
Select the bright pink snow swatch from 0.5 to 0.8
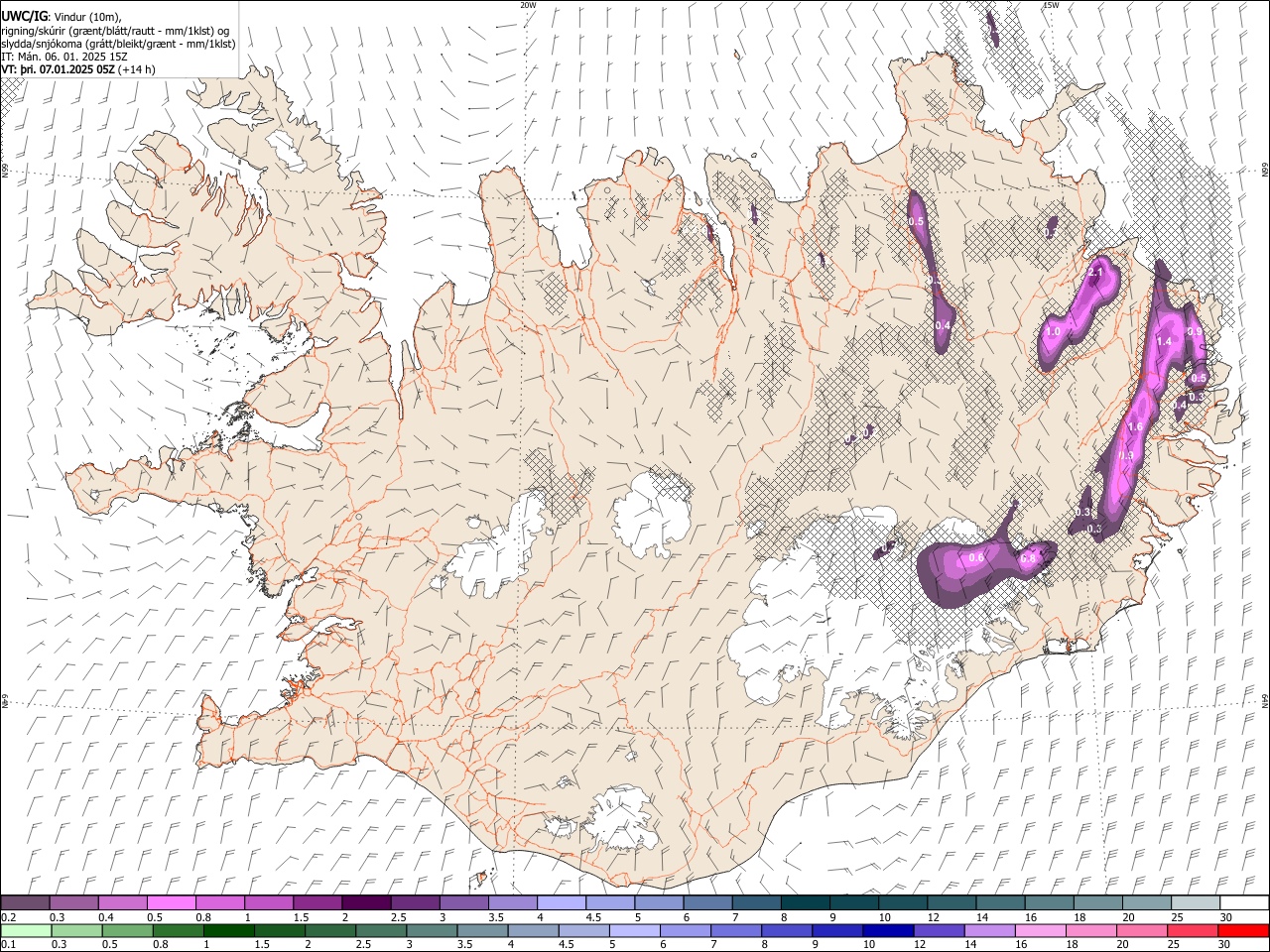[x=172, y=902]
